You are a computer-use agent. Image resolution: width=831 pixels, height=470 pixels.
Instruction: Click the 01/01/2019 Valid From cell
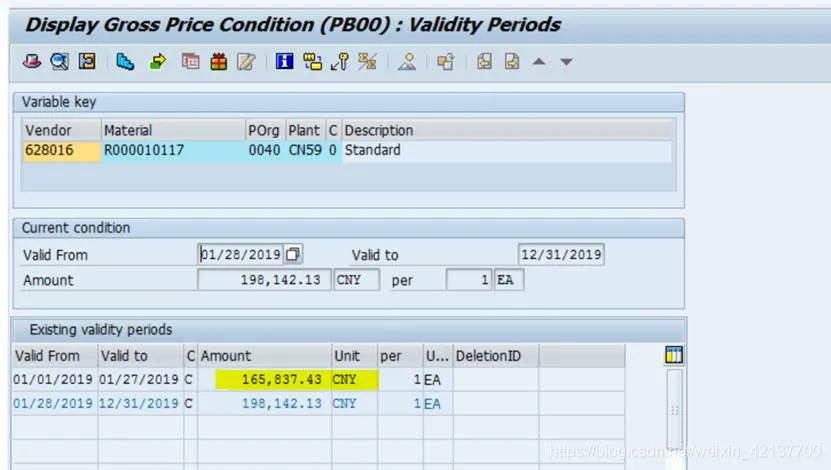pos(53,379)
